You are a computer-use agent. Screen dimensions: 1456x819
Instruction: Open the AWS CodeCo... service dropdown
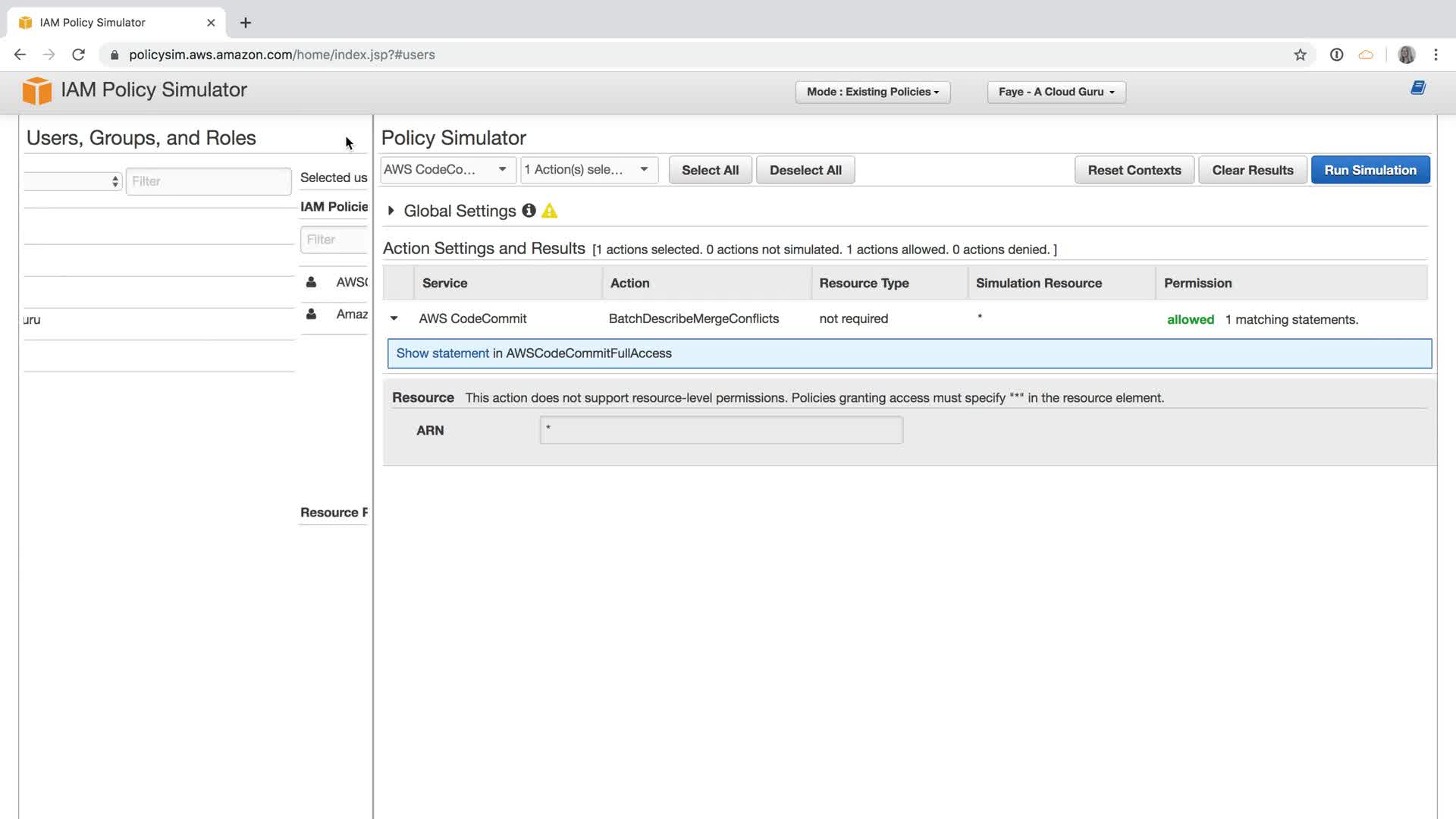446,169
